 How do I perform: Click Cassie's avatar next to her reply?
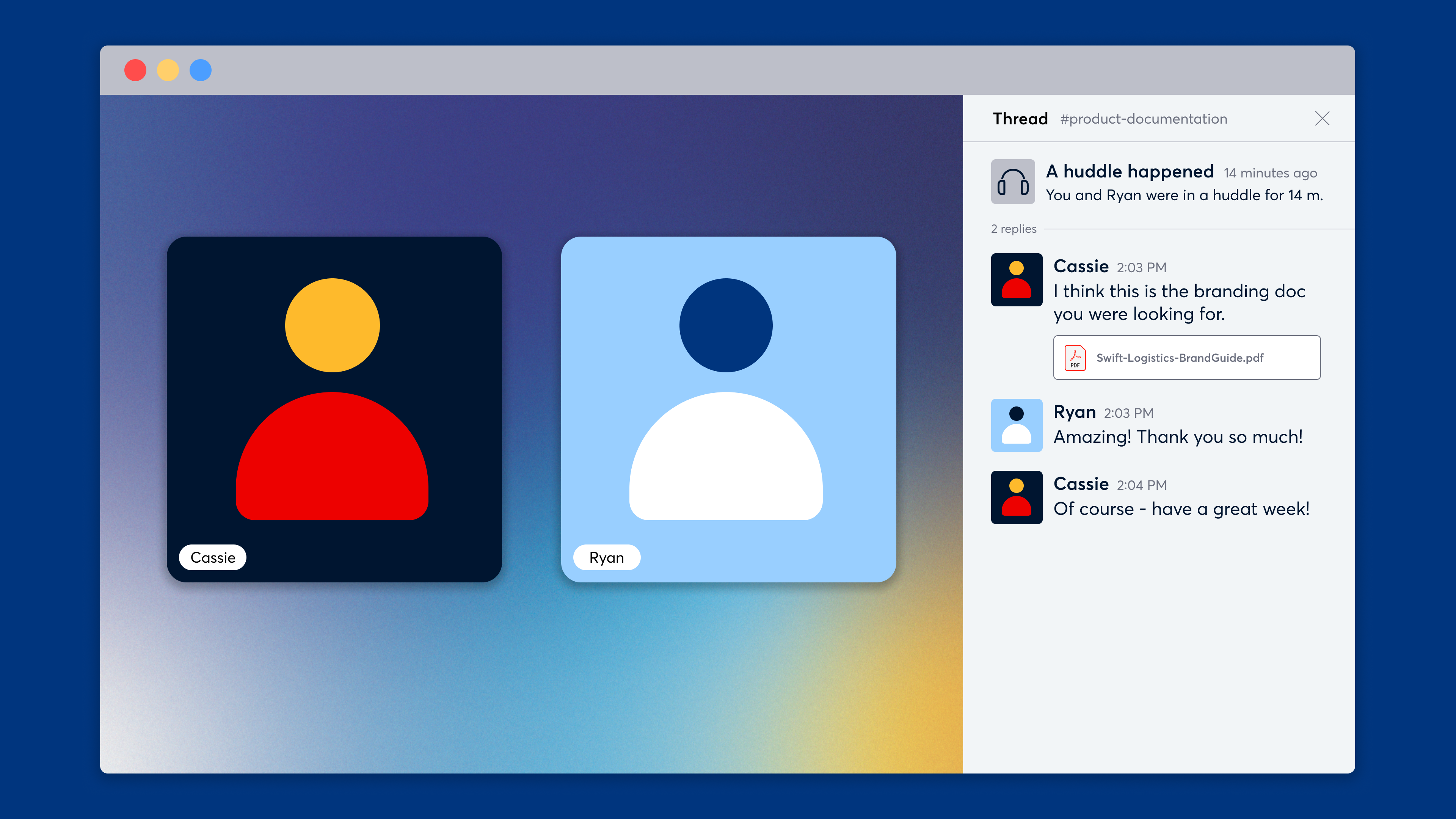[1016, 280]
